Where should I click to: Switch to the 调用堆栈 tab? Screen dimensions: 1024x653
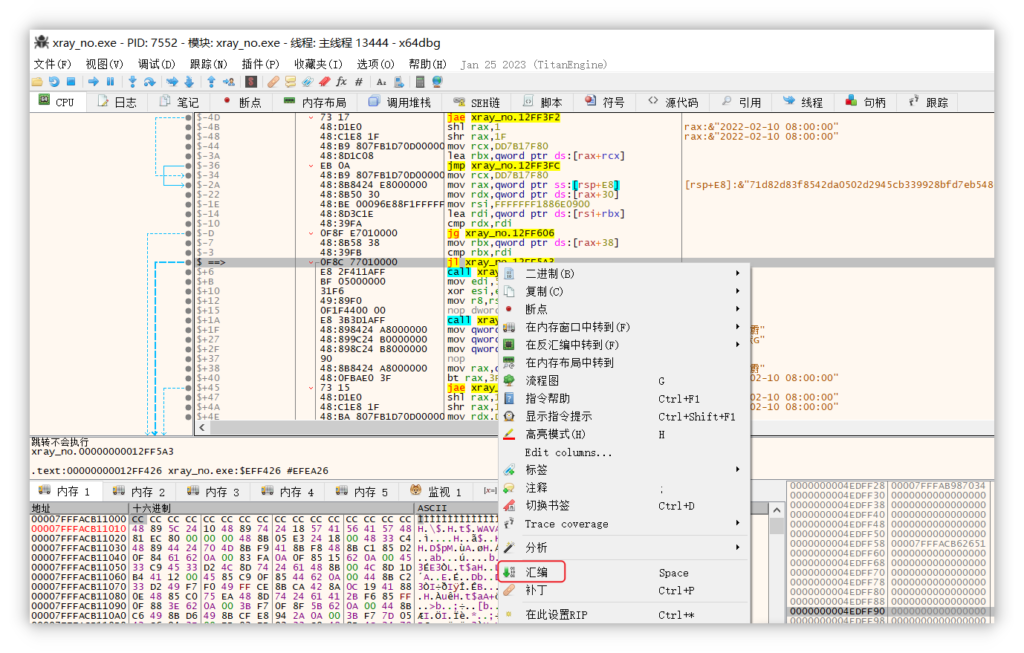click(x=400, y=102)
